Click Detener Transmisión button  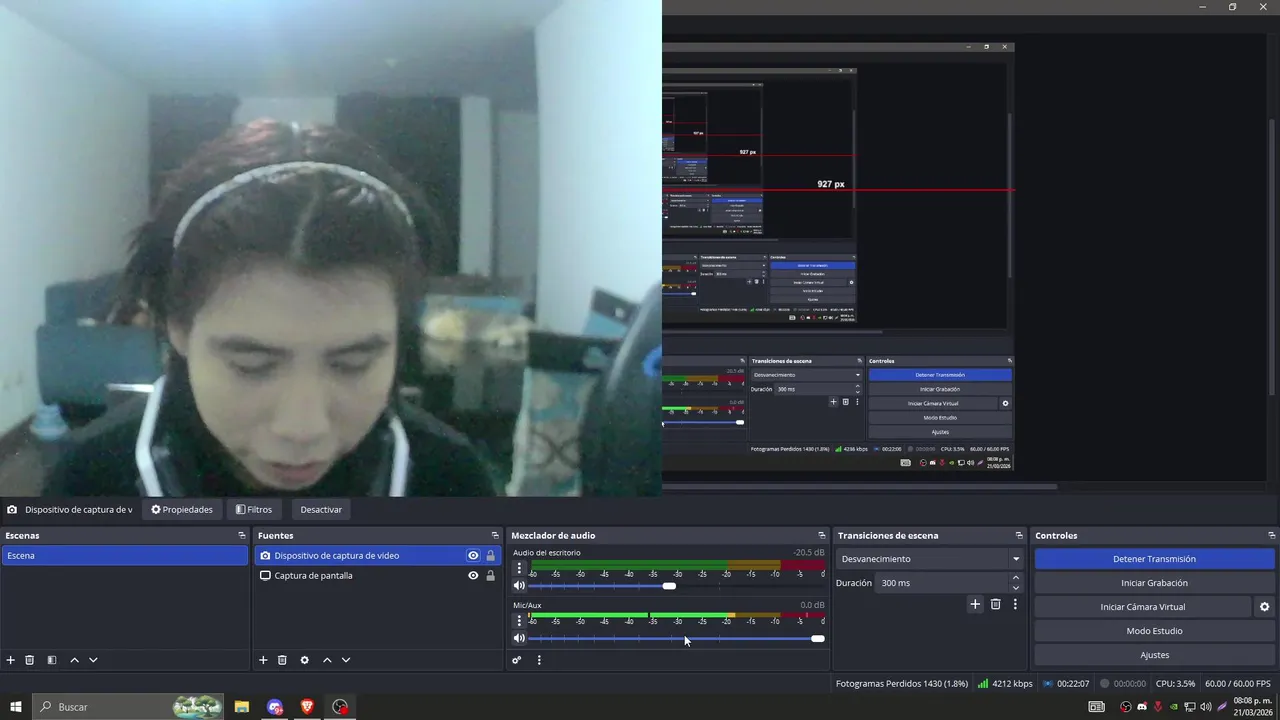(x=1154, y=559)
